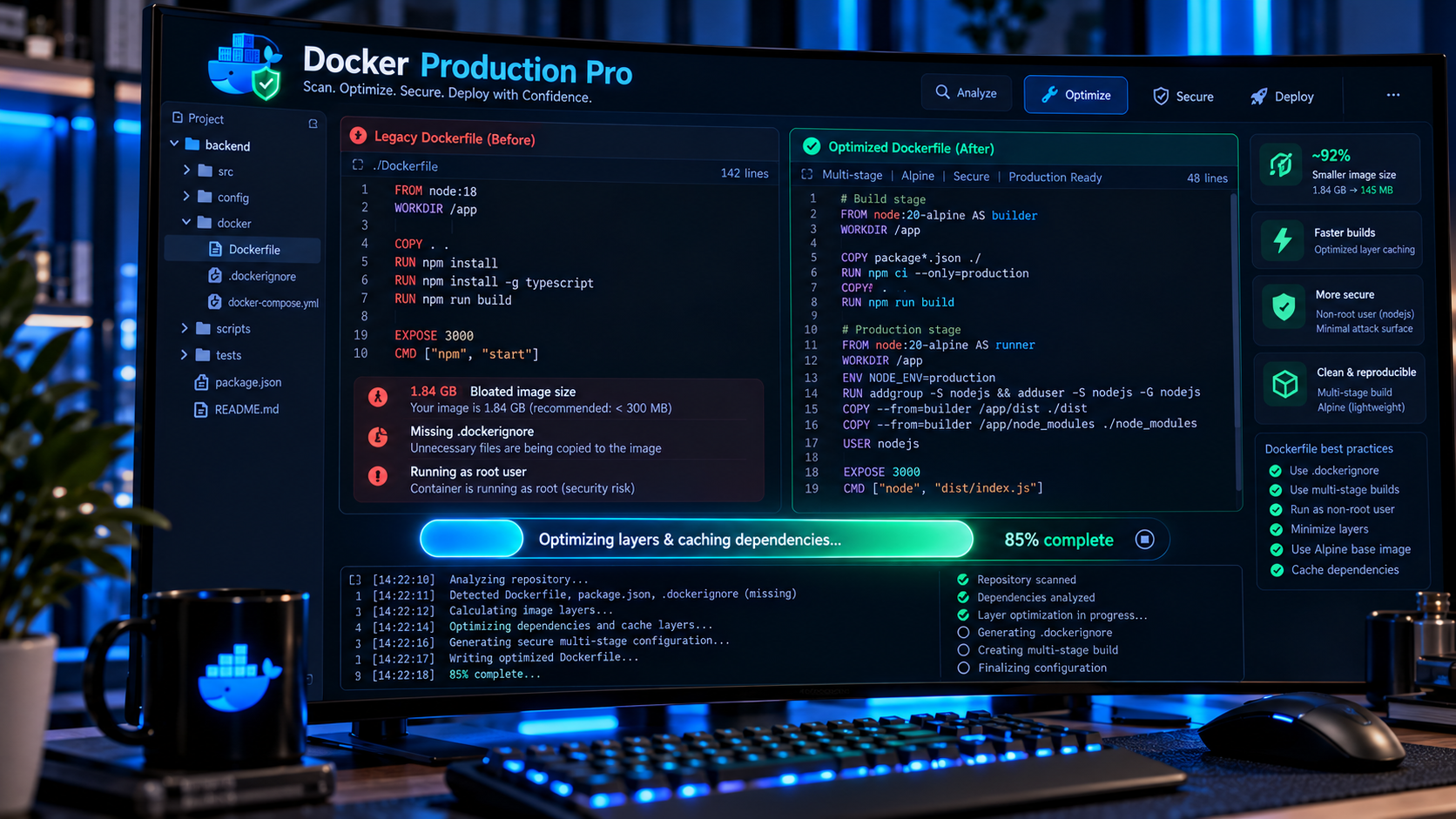
Task: Open package.json in project tree
Action: point(239,382)
